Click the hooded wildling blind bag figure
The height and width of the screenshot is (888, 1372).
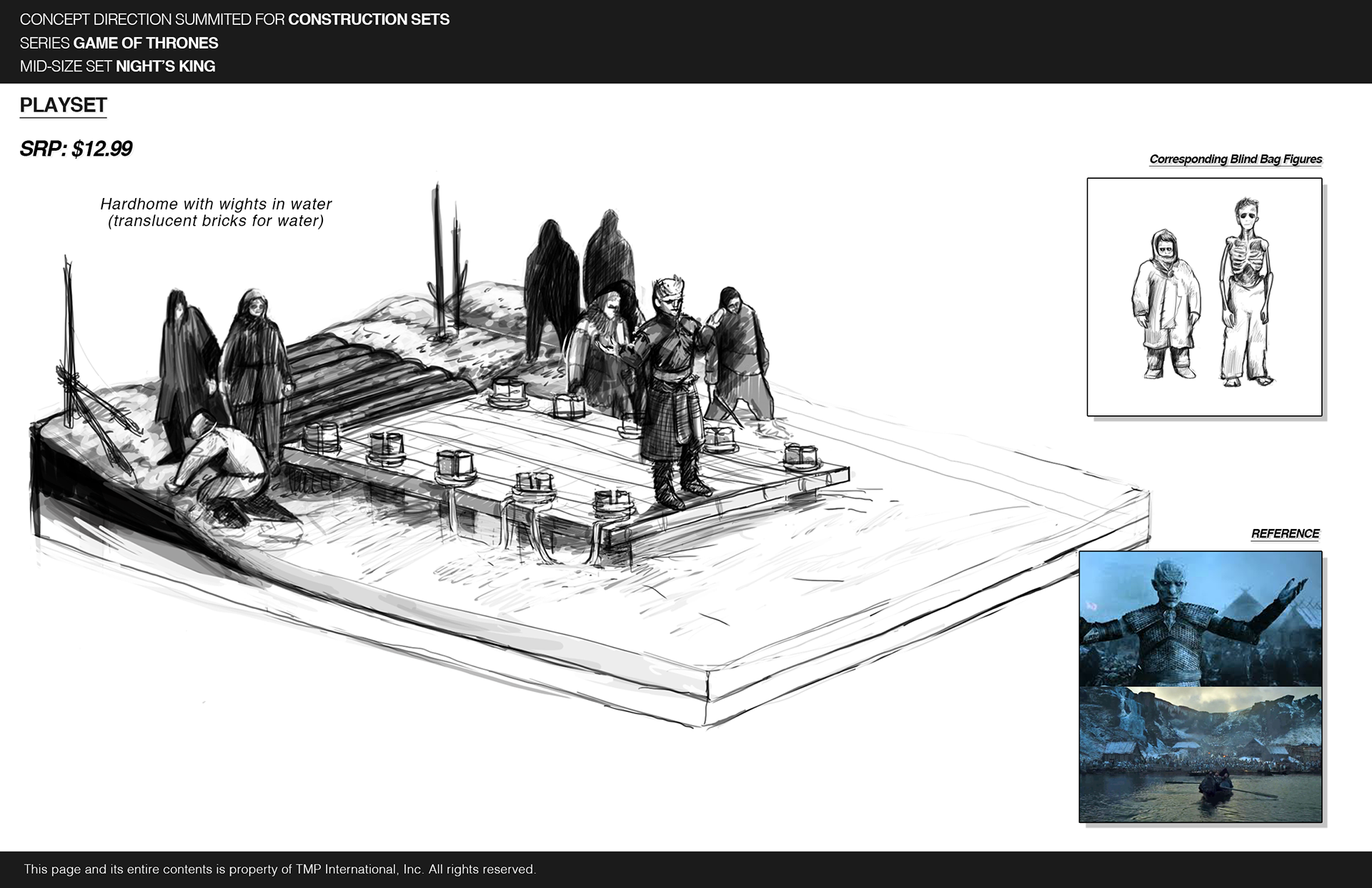1165,304
